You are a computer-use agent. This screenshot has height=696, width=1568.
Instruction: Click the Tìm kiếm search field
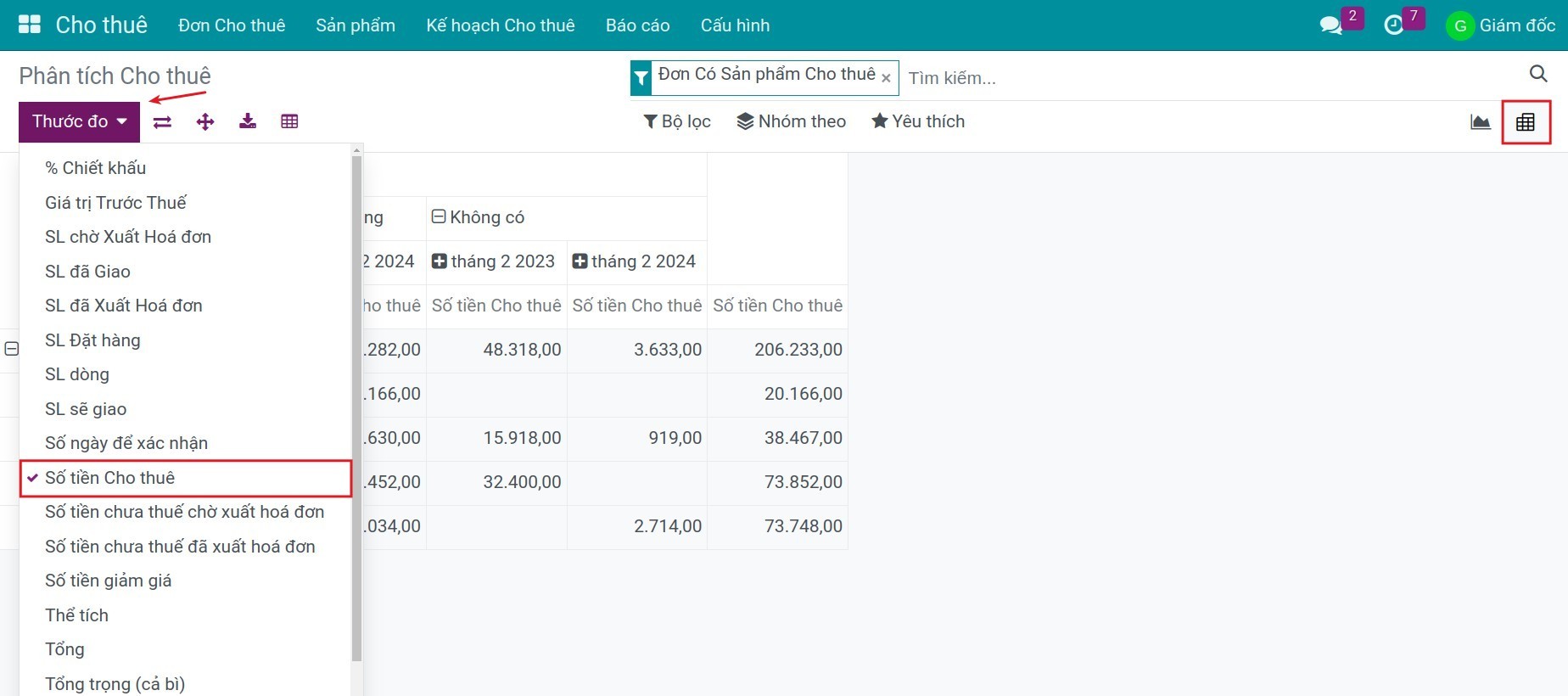coord(1213,78)
